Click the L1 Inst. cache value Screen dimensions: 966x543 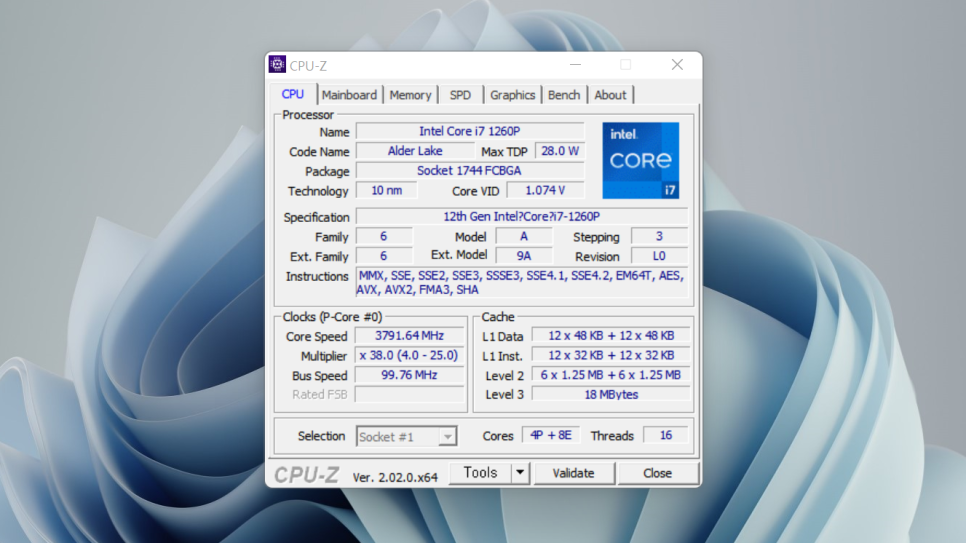(611, 356)
